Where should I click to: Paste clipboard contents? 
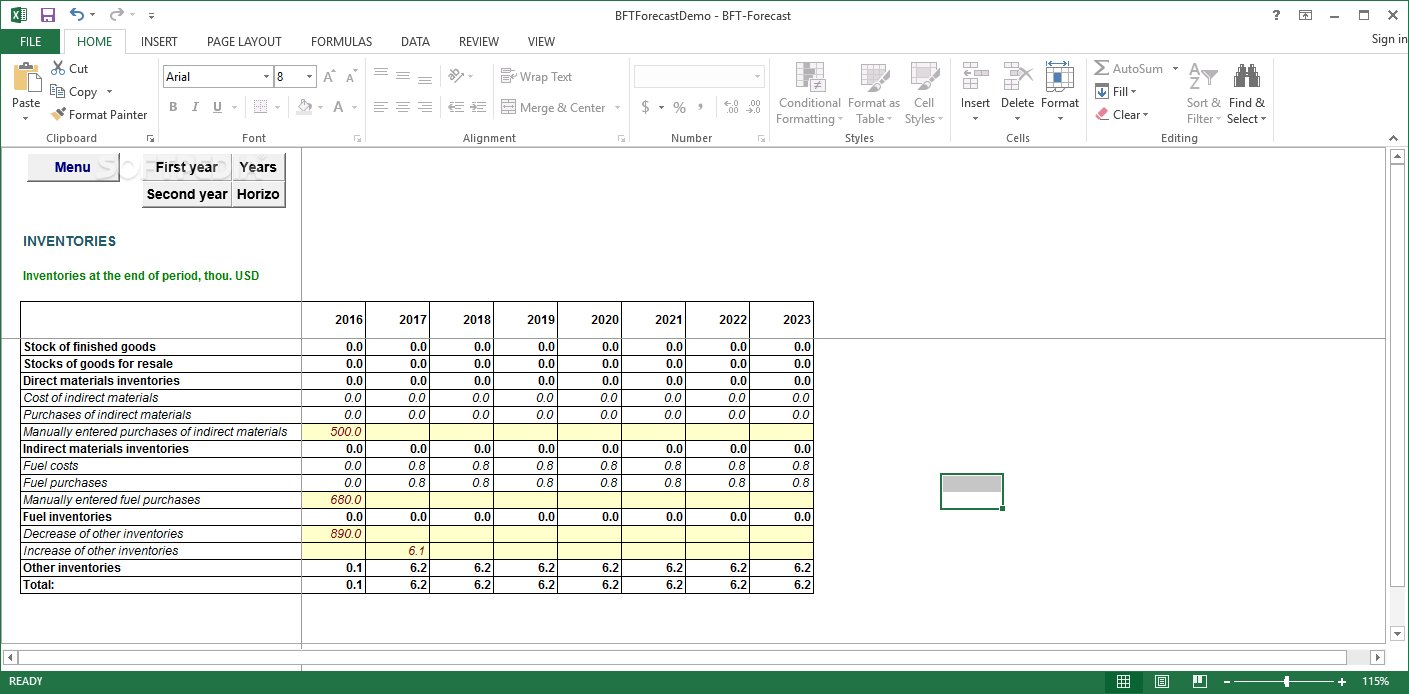[x=26, y=91]
